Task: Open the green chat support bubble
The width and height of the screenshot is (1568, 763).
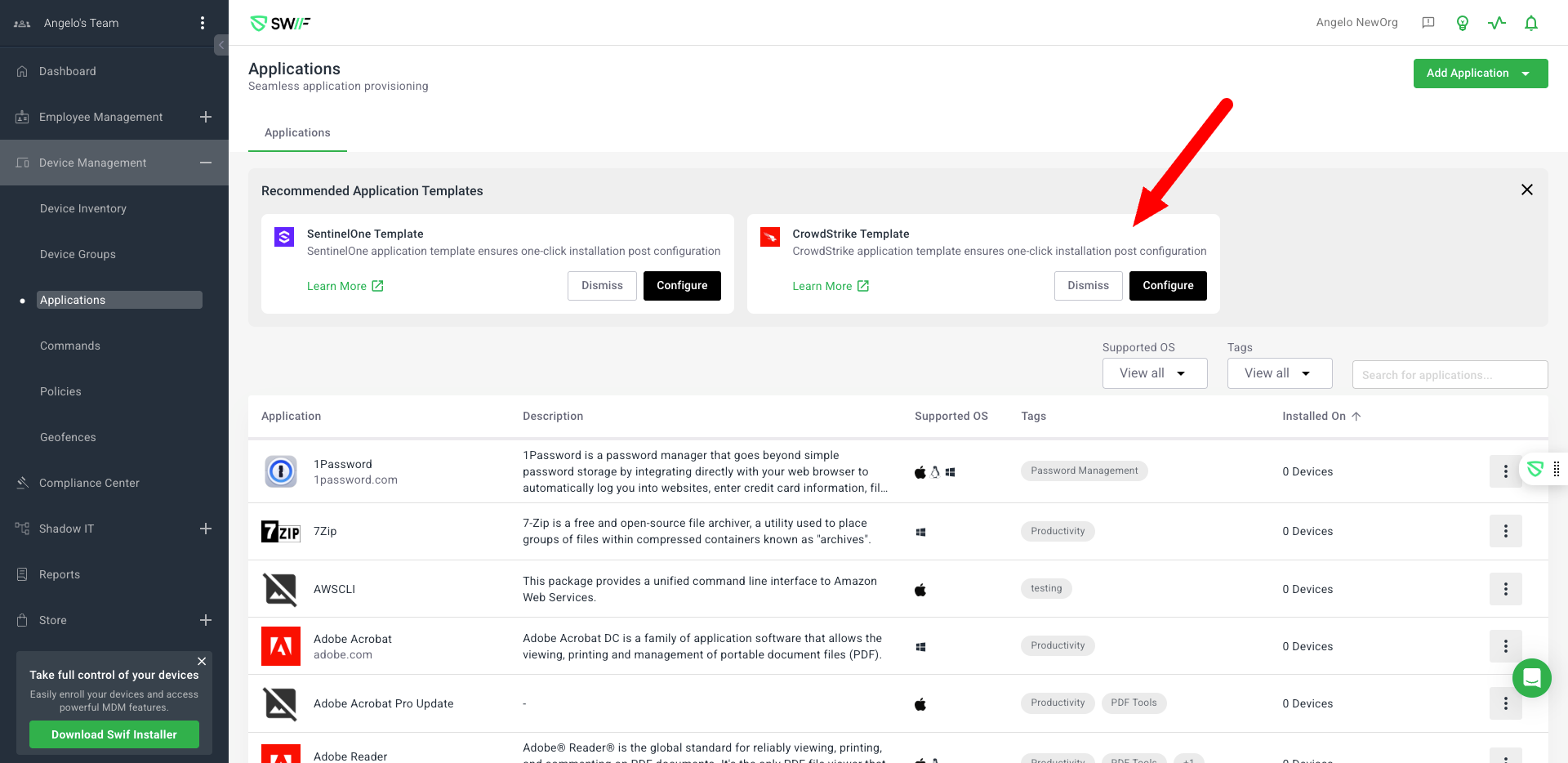Action: click(1531, 678)
